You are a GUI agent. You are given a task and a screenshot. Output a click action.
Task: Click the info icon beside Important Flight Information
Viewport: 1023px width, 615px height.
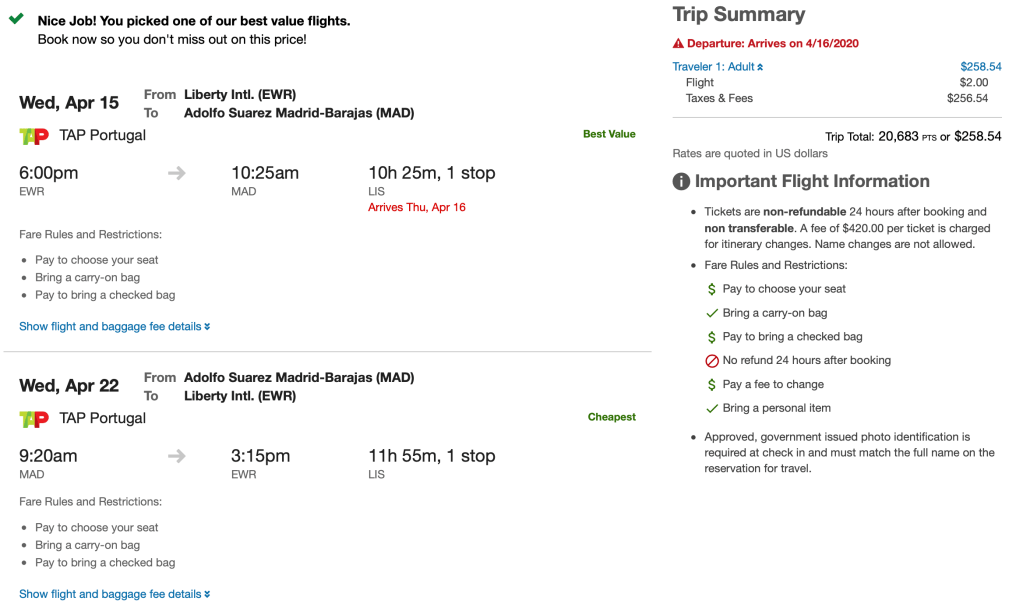coord(681,182)
